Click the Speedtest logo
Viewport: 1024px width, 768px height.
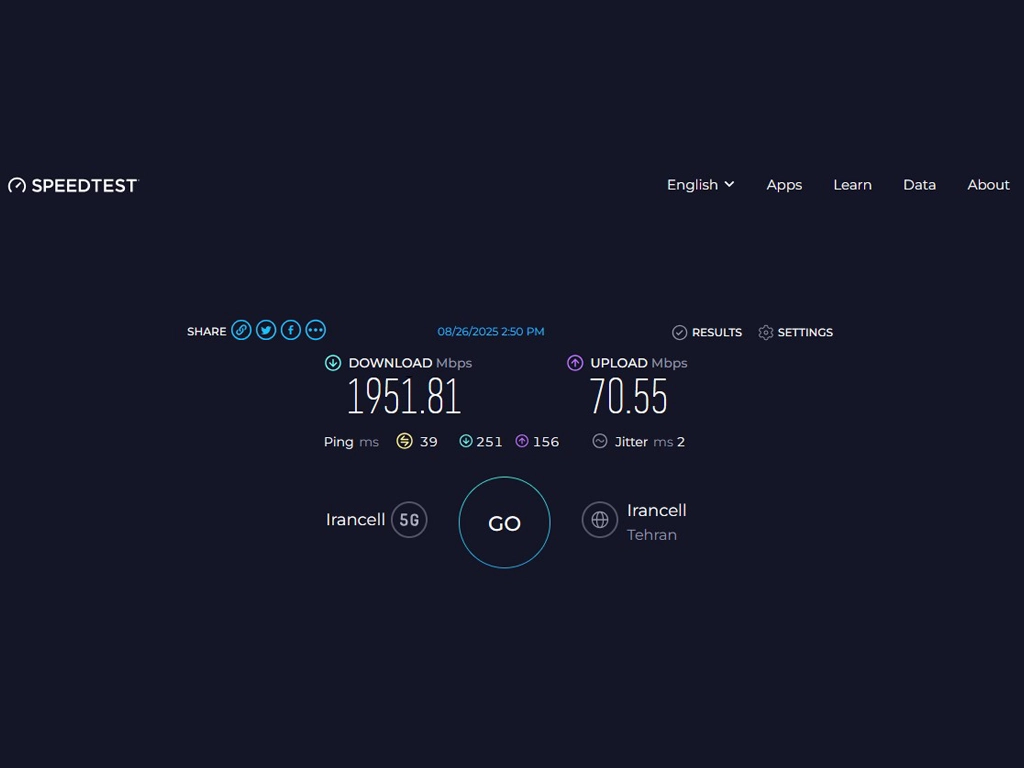click(72, 185)
